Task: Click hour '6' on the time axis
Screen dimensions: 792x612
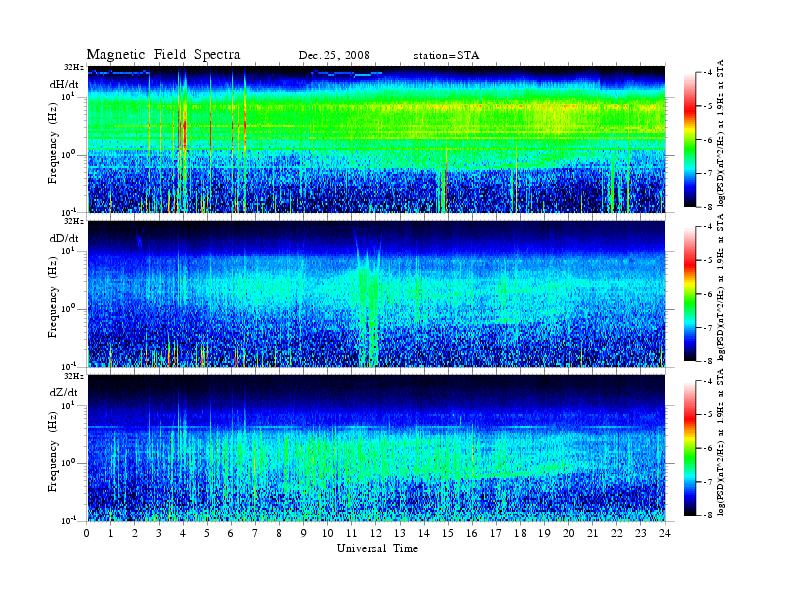Action: pos(231,534)
